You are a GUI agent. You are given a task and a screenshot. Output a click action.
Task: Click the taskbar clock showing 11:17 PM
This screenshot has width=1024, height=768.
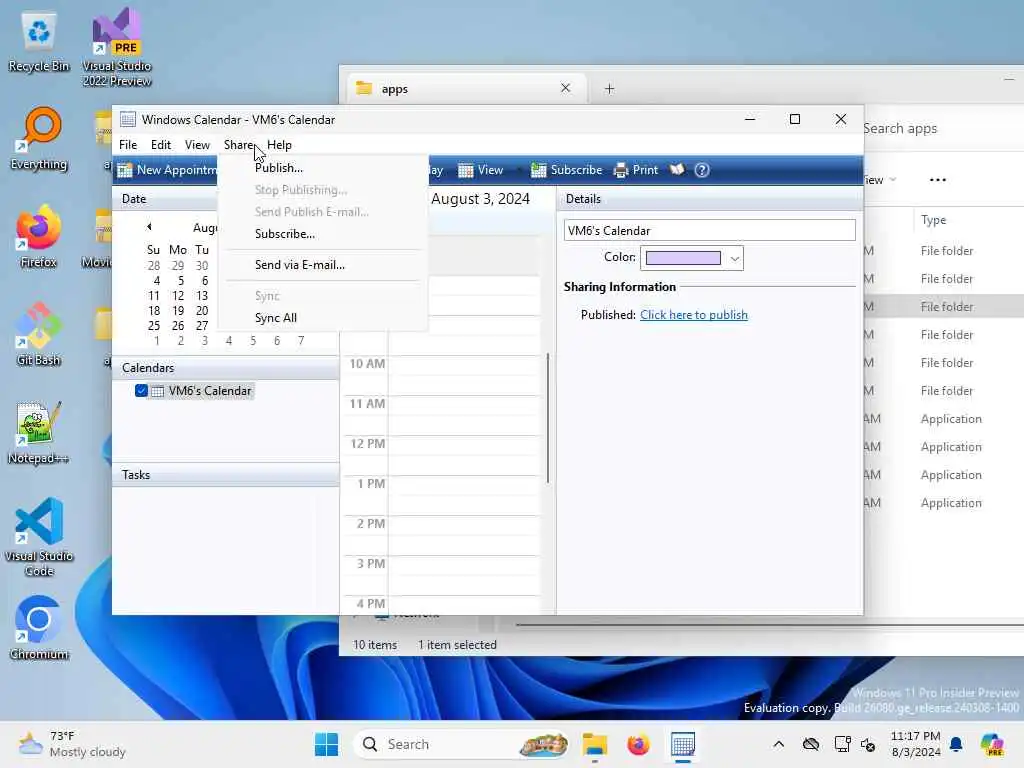pos(916,744)
